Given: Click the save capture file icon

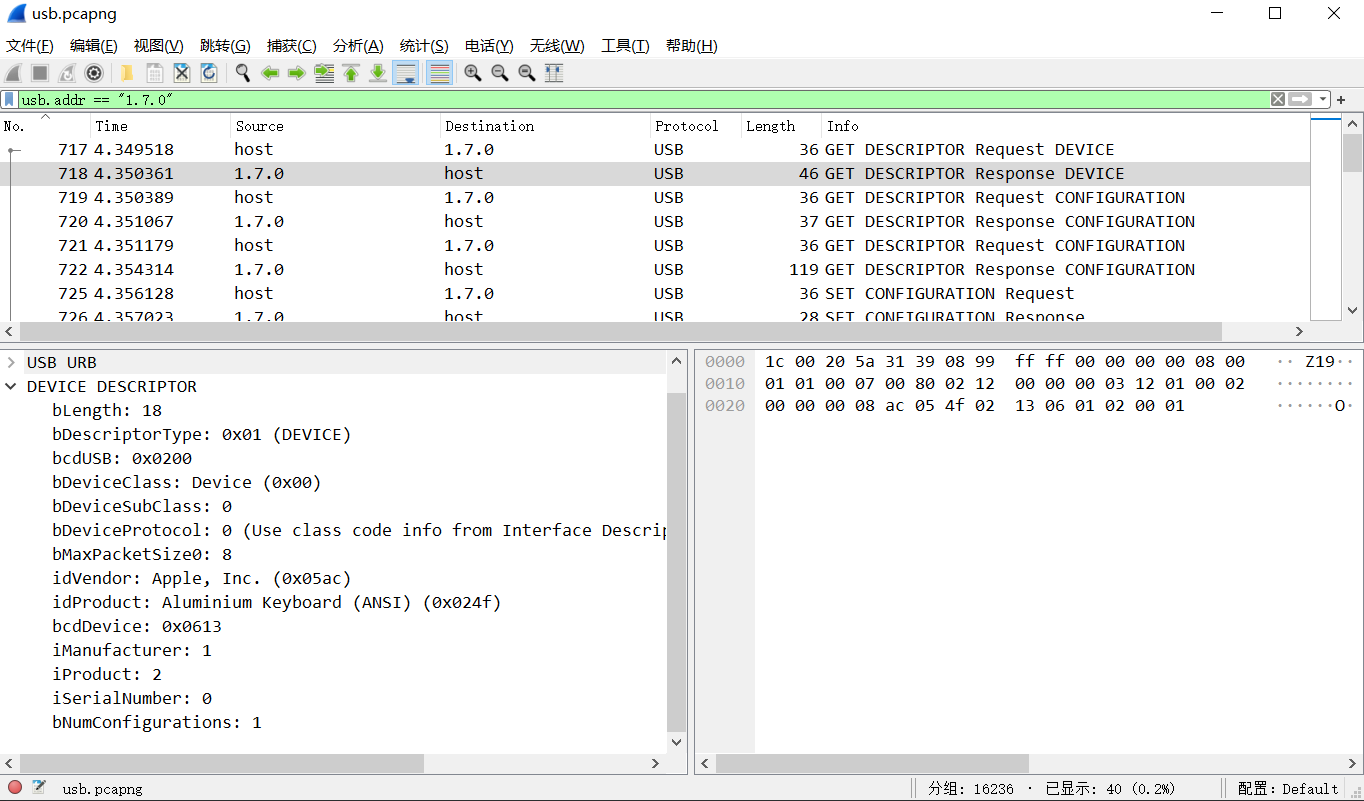Looking at the screenshot, I should pos(154,73).
